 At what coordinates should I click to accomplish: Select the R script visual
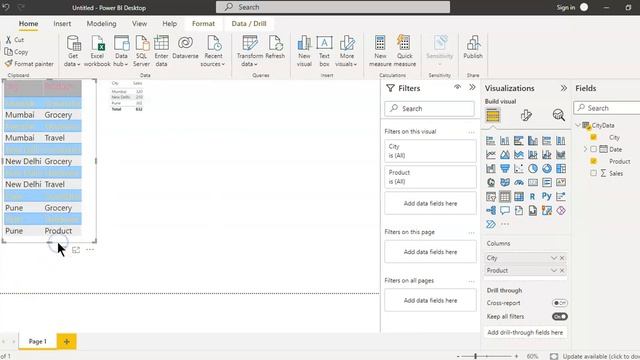click(533, 197)
